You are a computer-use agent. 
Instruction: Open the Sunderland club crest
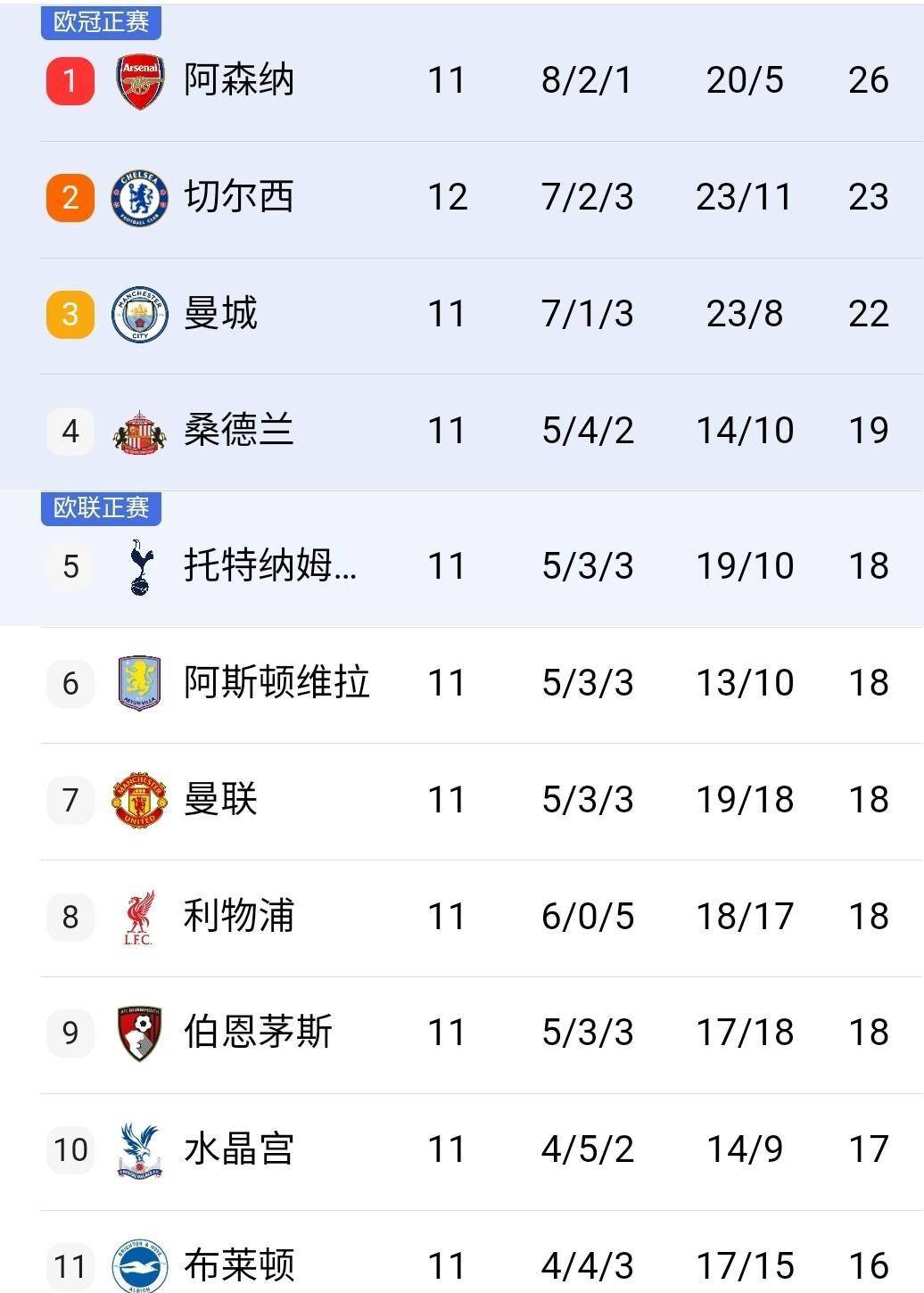point(140,432)
